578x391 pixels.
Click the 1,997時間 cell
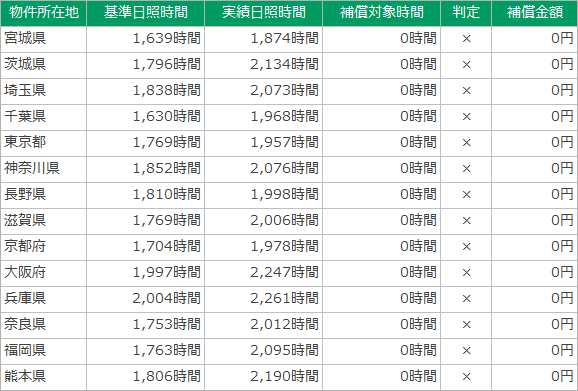click(146, 273)
